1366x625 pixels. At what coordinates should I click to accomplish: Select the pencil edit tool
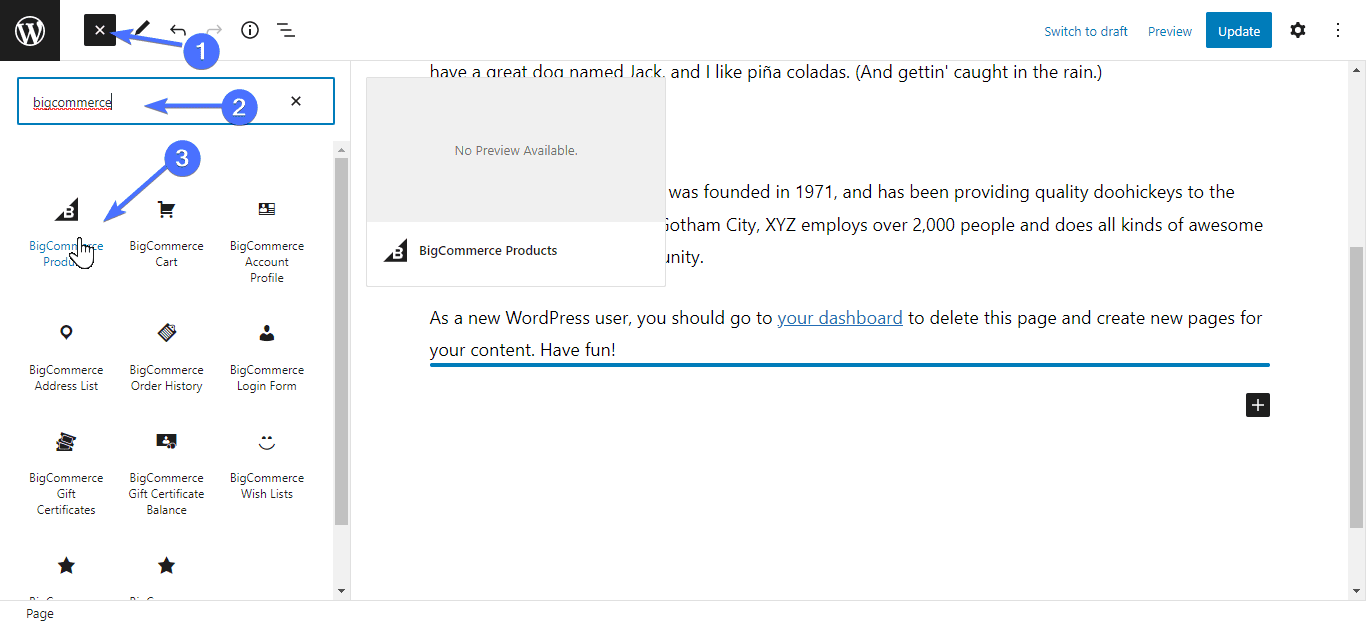pos(142,30)
